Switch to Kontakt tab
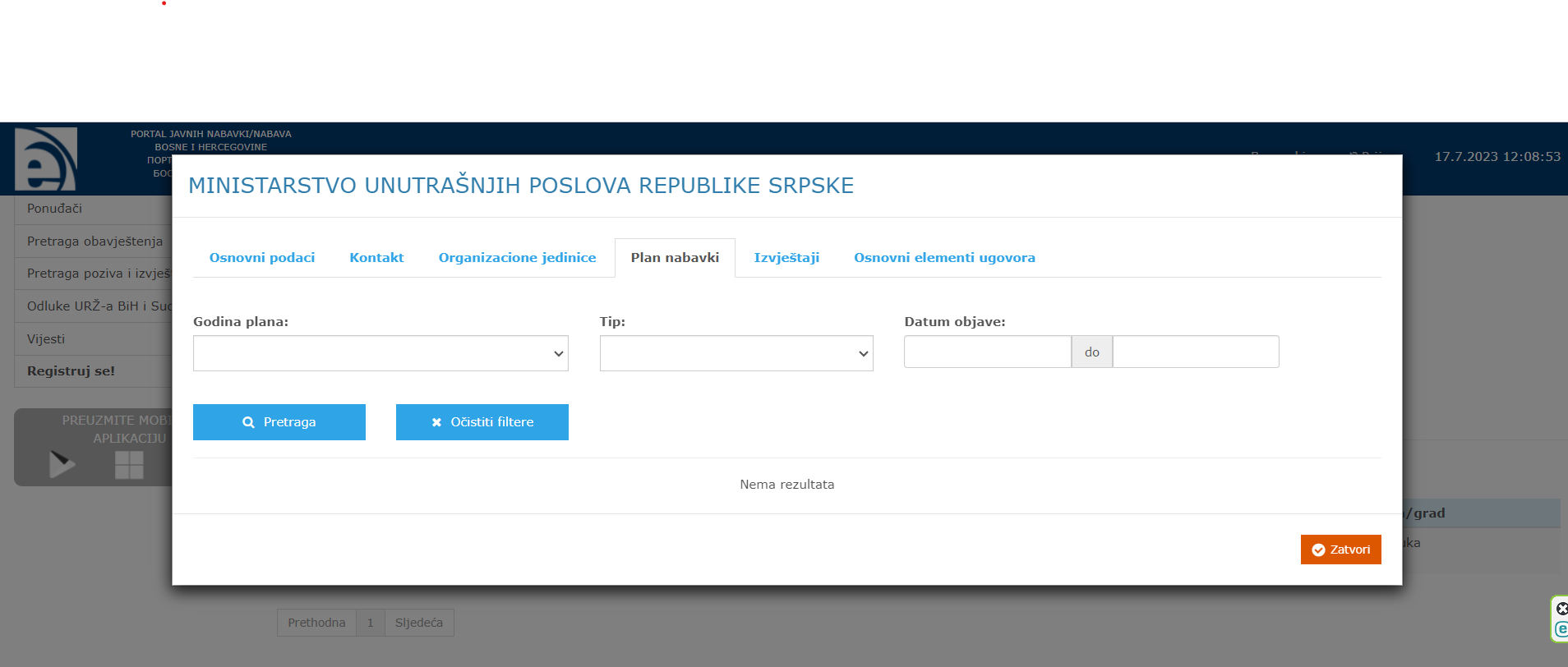 click(x=376, y=258)
